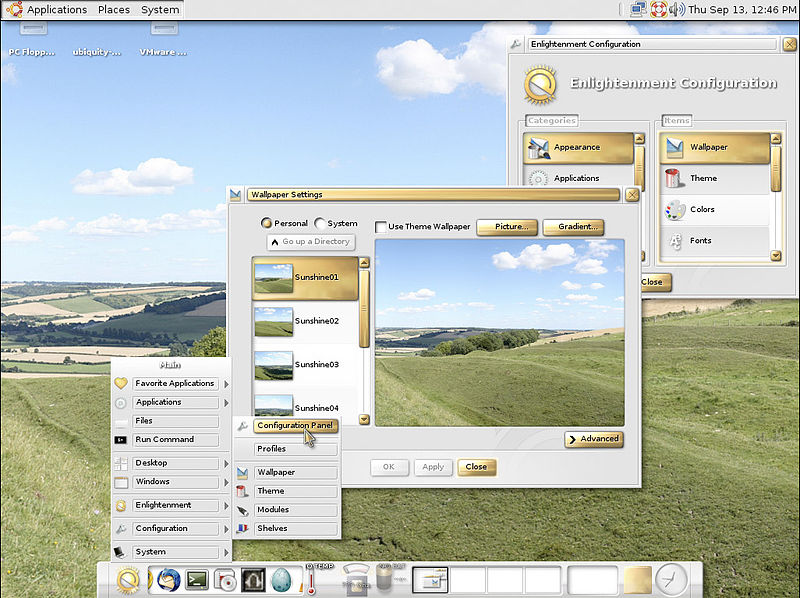Click the Advanced button
The height and width of the screenshot is (598, 800).
click(594, 439)
